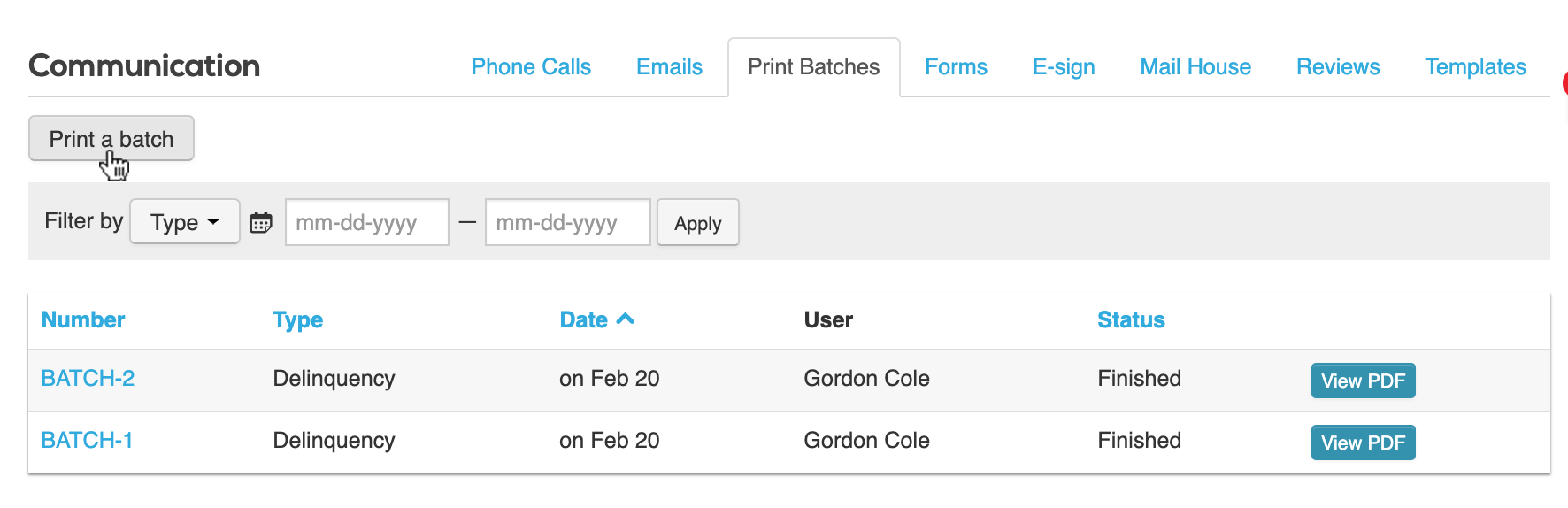This screenshot has width=1568, height=508.
Task: Go to the Forms tab
Action: pyautogui.click(x=956, y=67)
